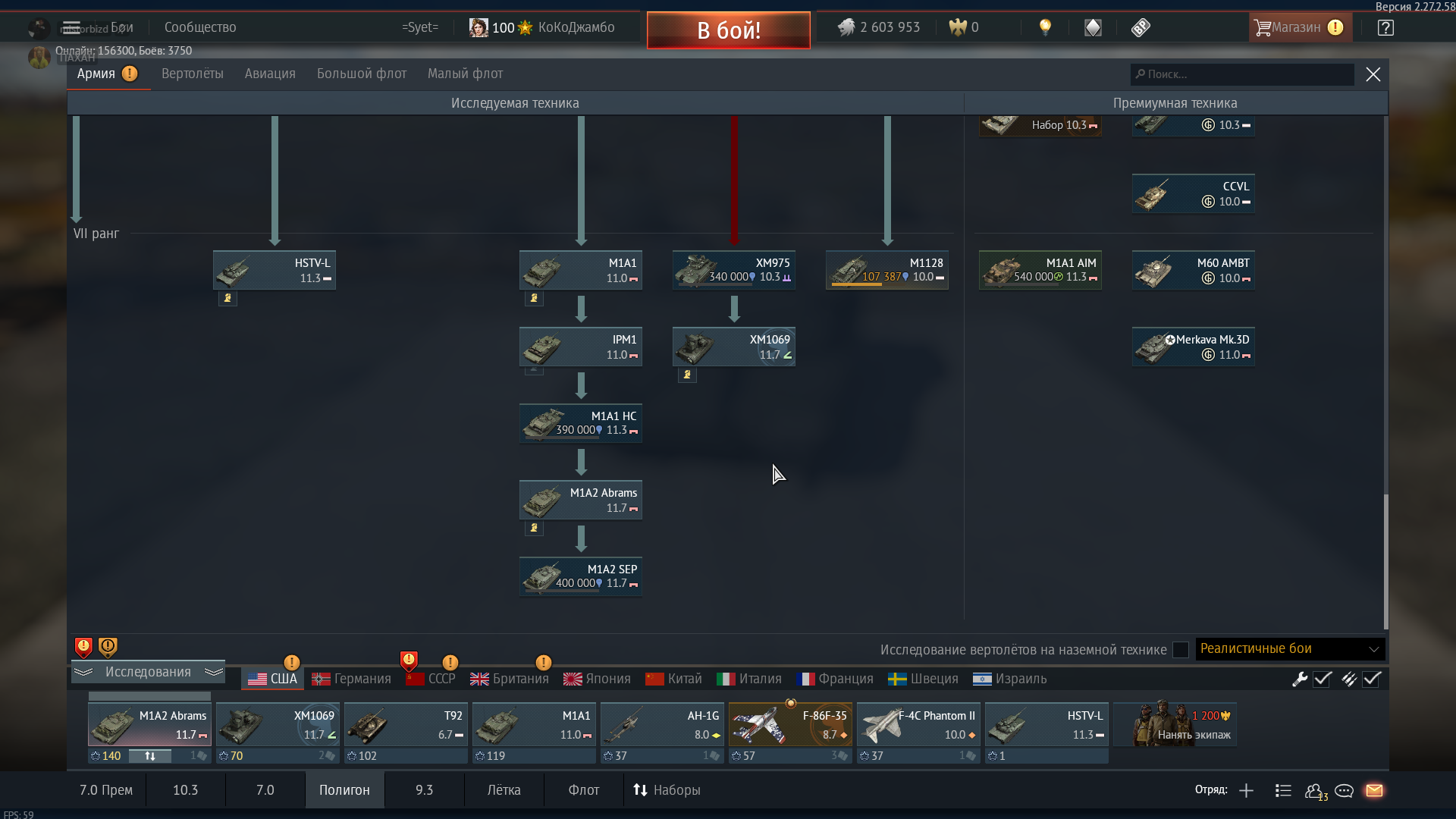The width and height of the screenshot is (1456, 819).
Task: Switch to the Helicopters (Вертолёты) tab
Action: coord(193,74)
